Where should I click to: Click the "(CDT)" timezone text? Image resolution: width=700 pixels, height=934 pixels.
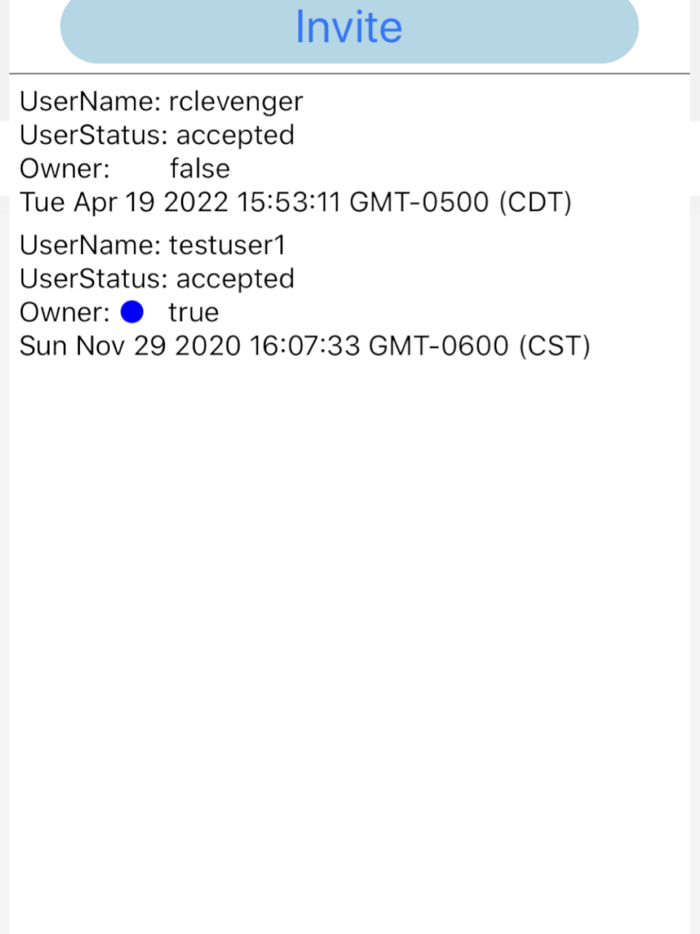click(535, 202)
